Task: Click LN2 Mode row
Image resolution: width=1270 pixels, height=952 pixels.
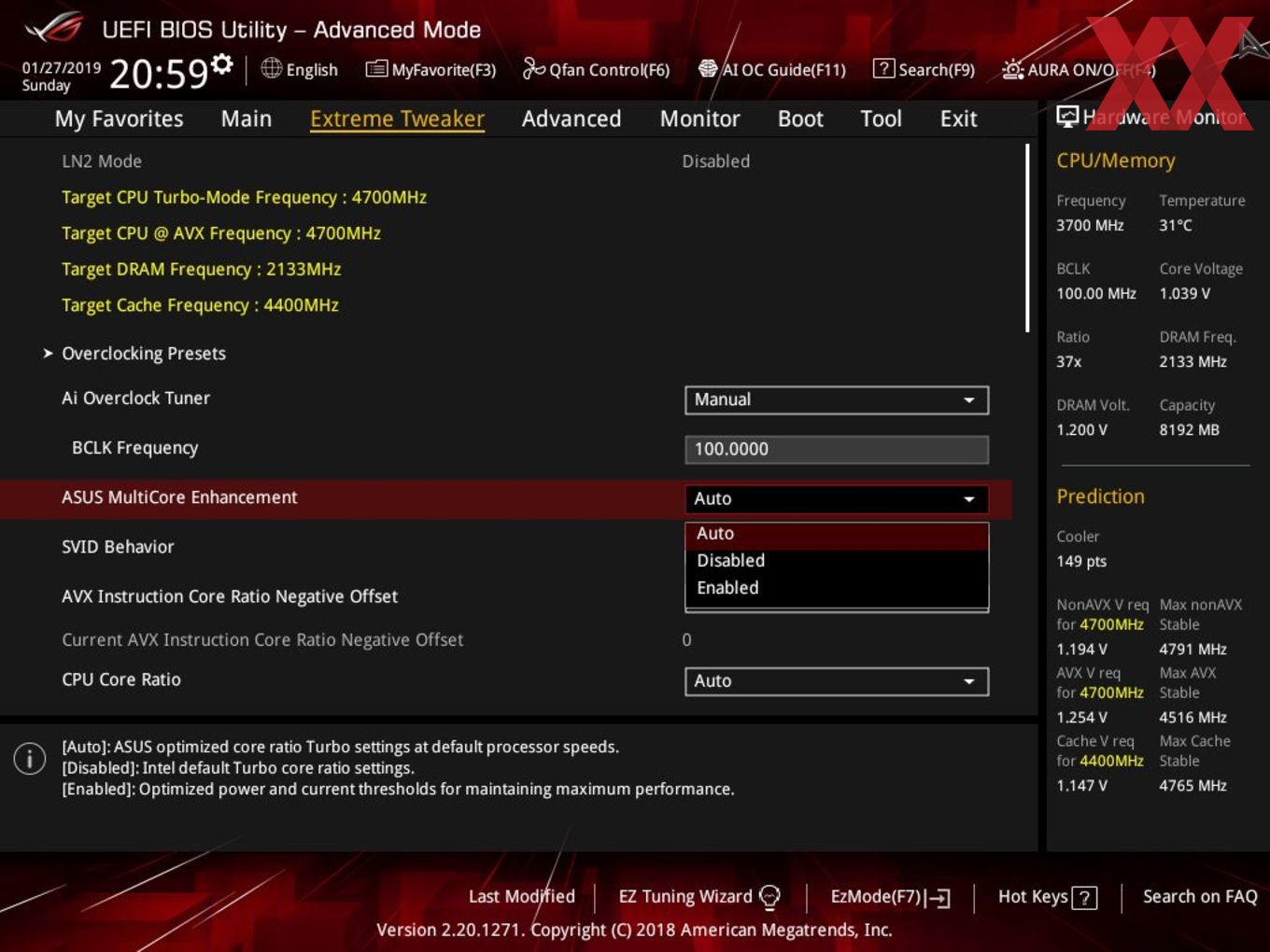Action: (504, 161)
